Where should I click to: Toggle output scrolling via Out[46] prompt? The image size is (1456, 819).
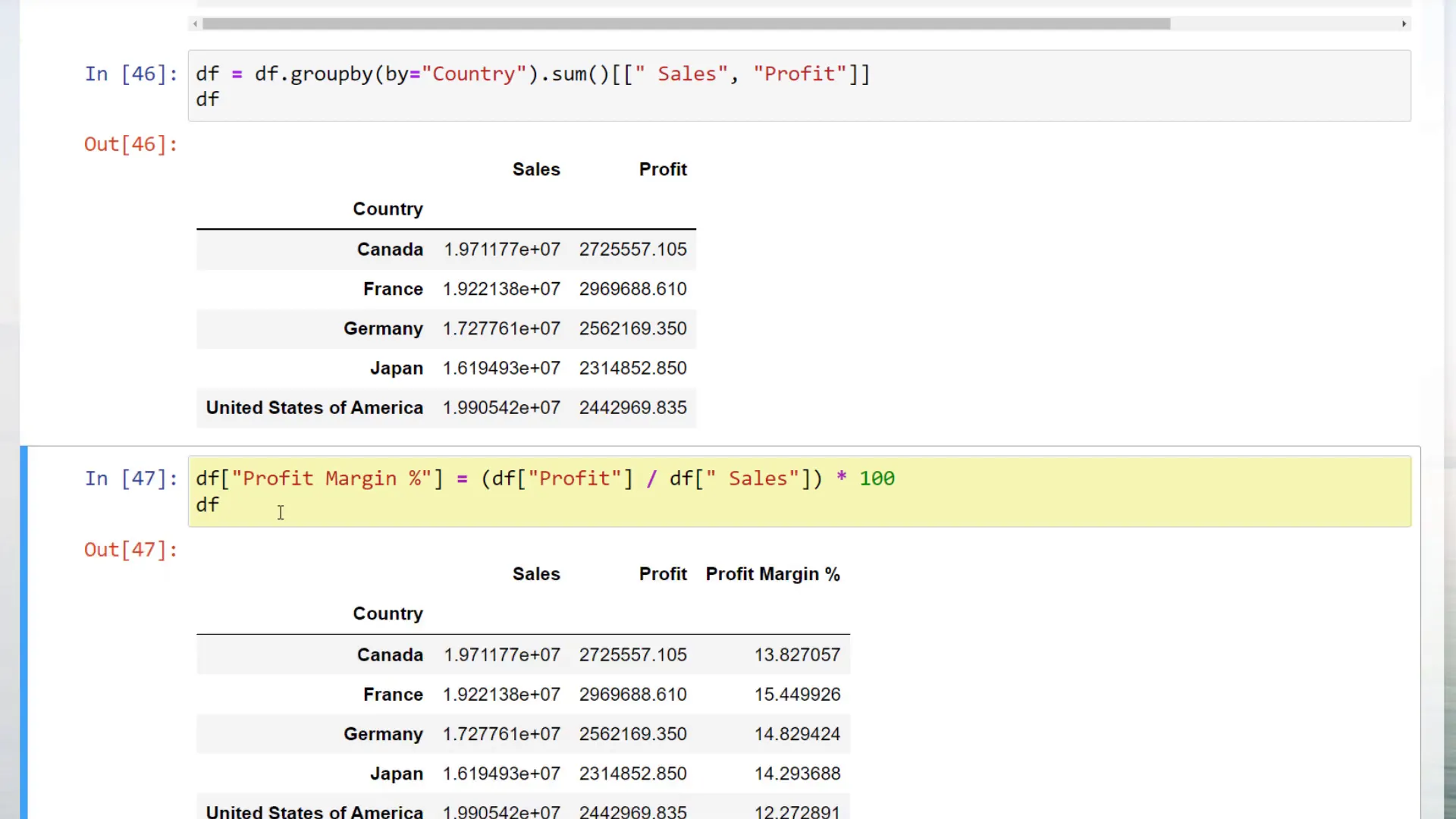(130, 145)
